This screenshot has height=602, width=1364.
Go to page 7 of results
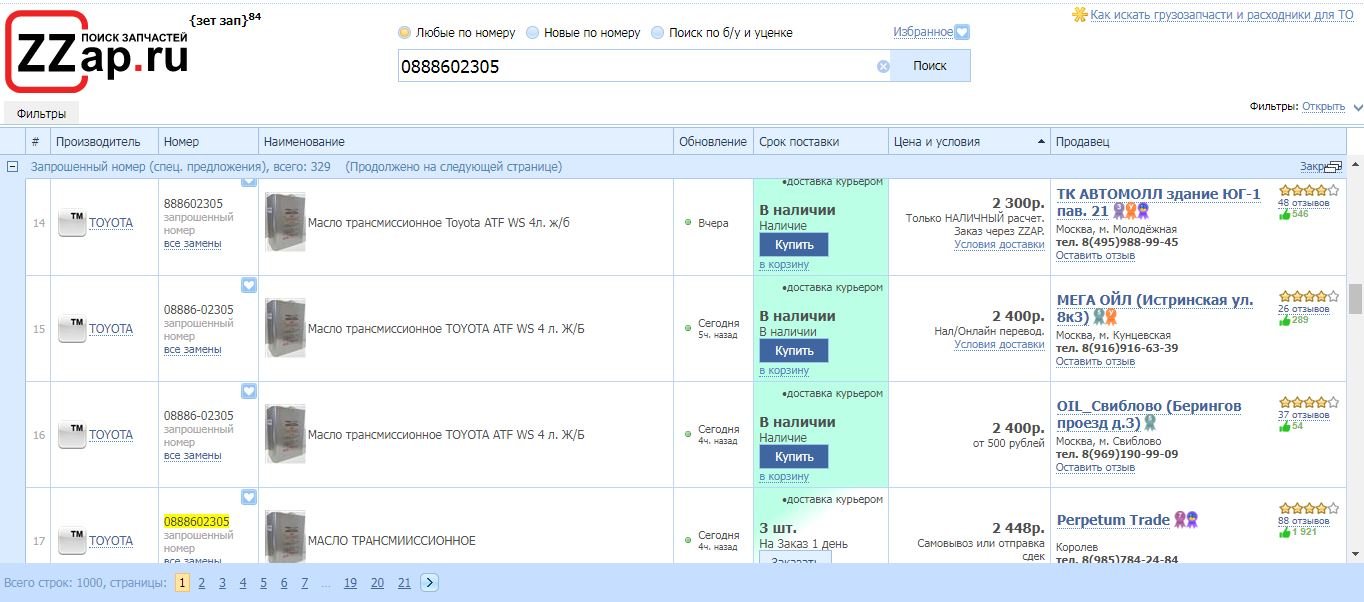(x=304, y=583)
